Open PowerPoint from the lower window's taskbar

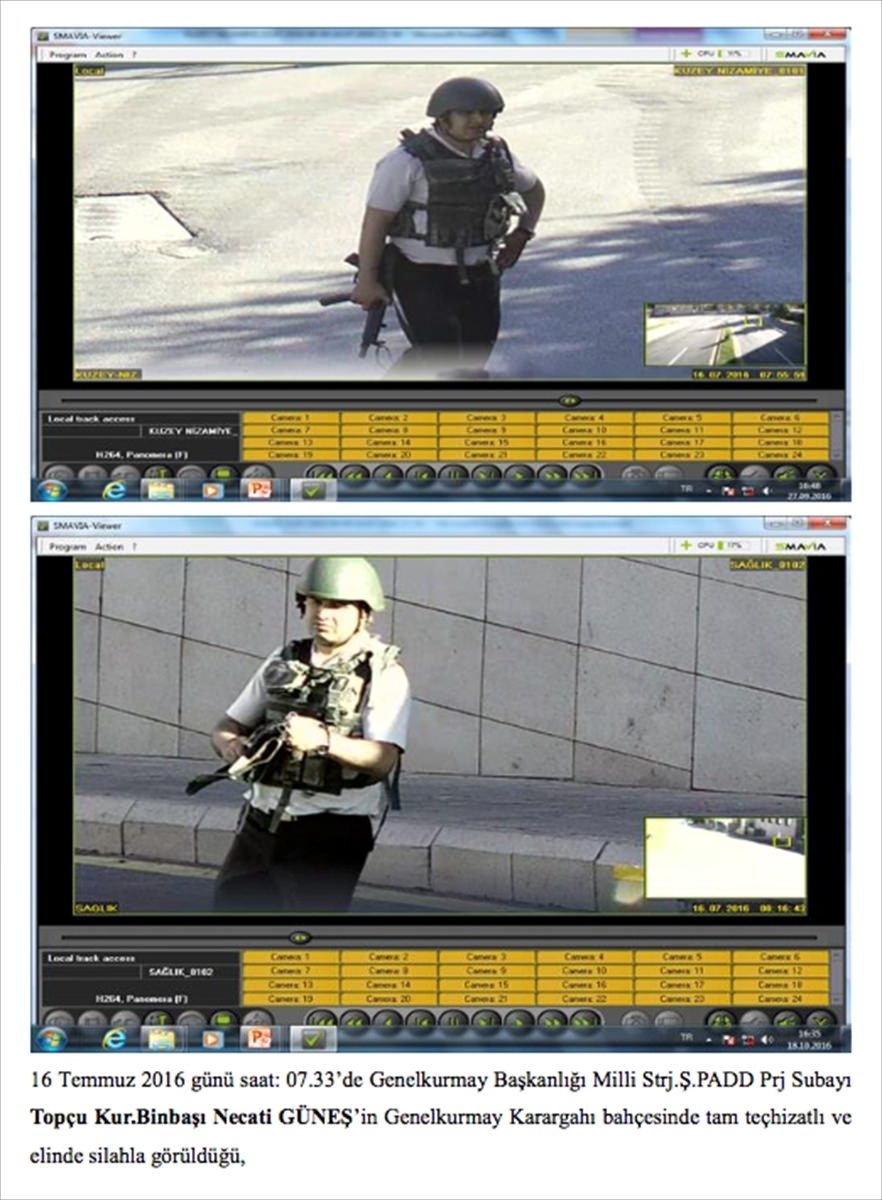tap(260, 1038)
